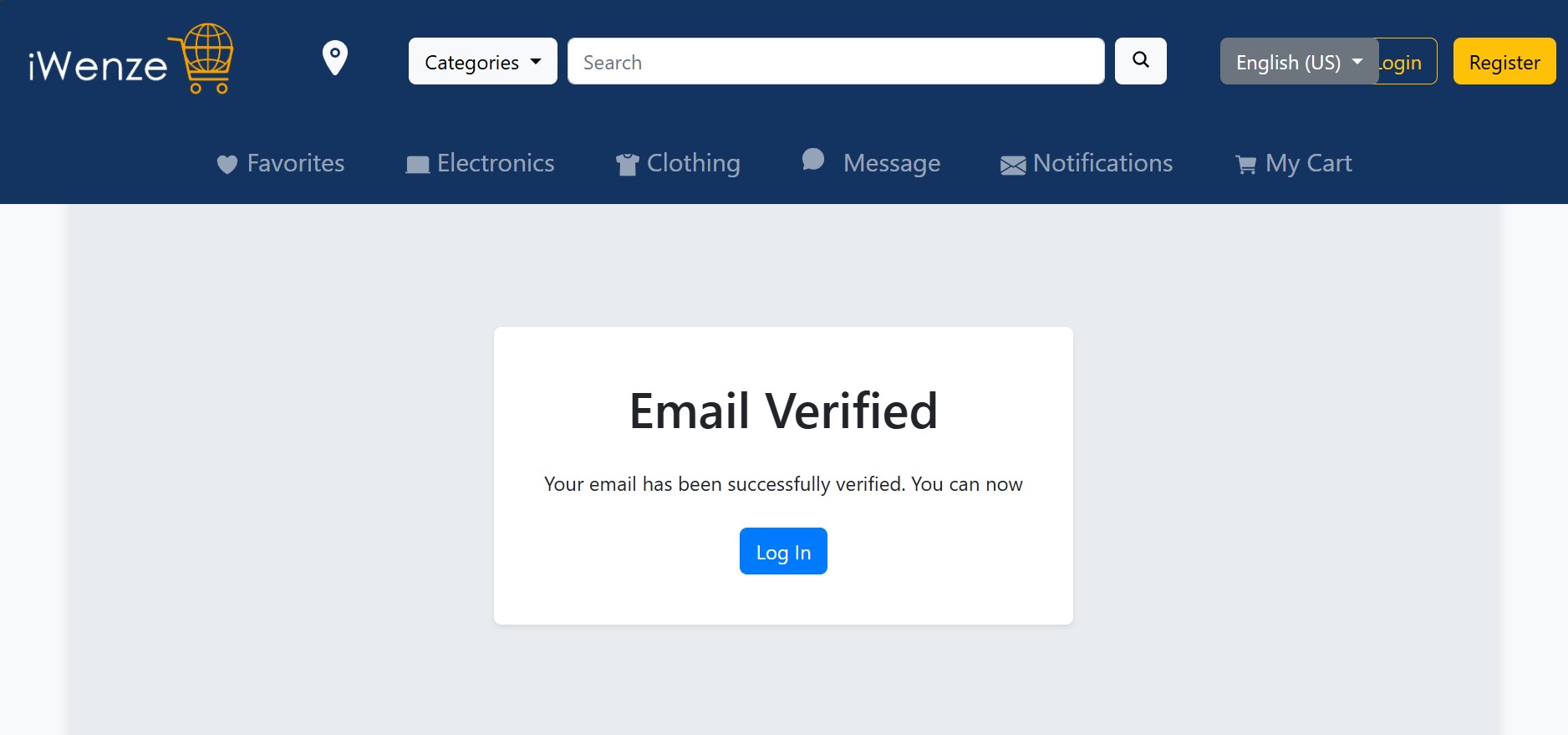Screen dimensions: 1568x735
Task: Click the envelope Notifications icon
Action: click(x=1013, y=166)
